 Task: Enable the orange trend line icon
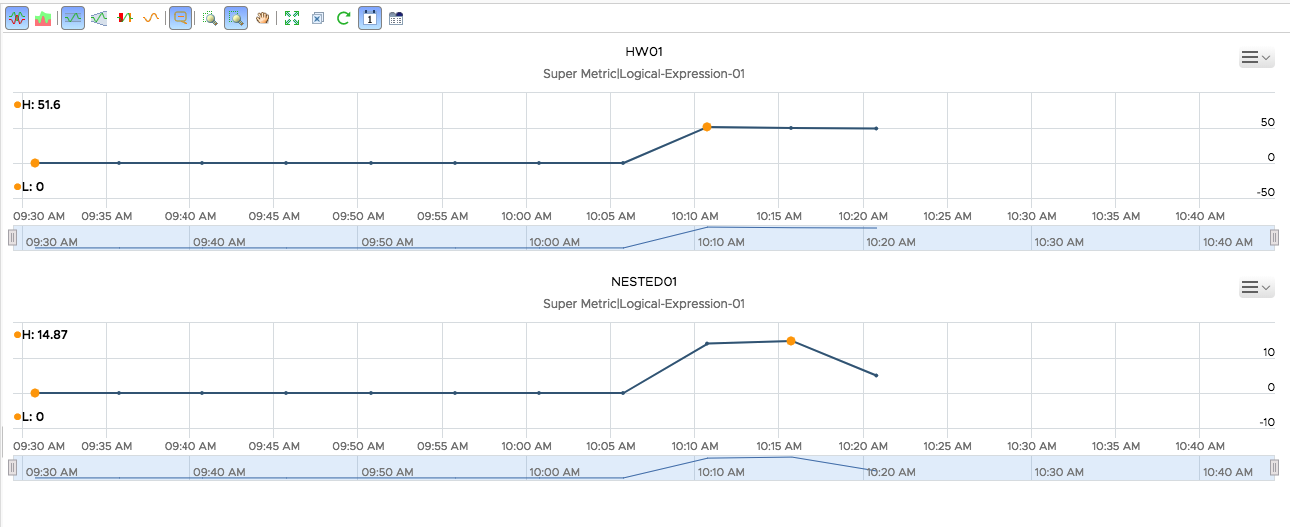tap(151, 18)
